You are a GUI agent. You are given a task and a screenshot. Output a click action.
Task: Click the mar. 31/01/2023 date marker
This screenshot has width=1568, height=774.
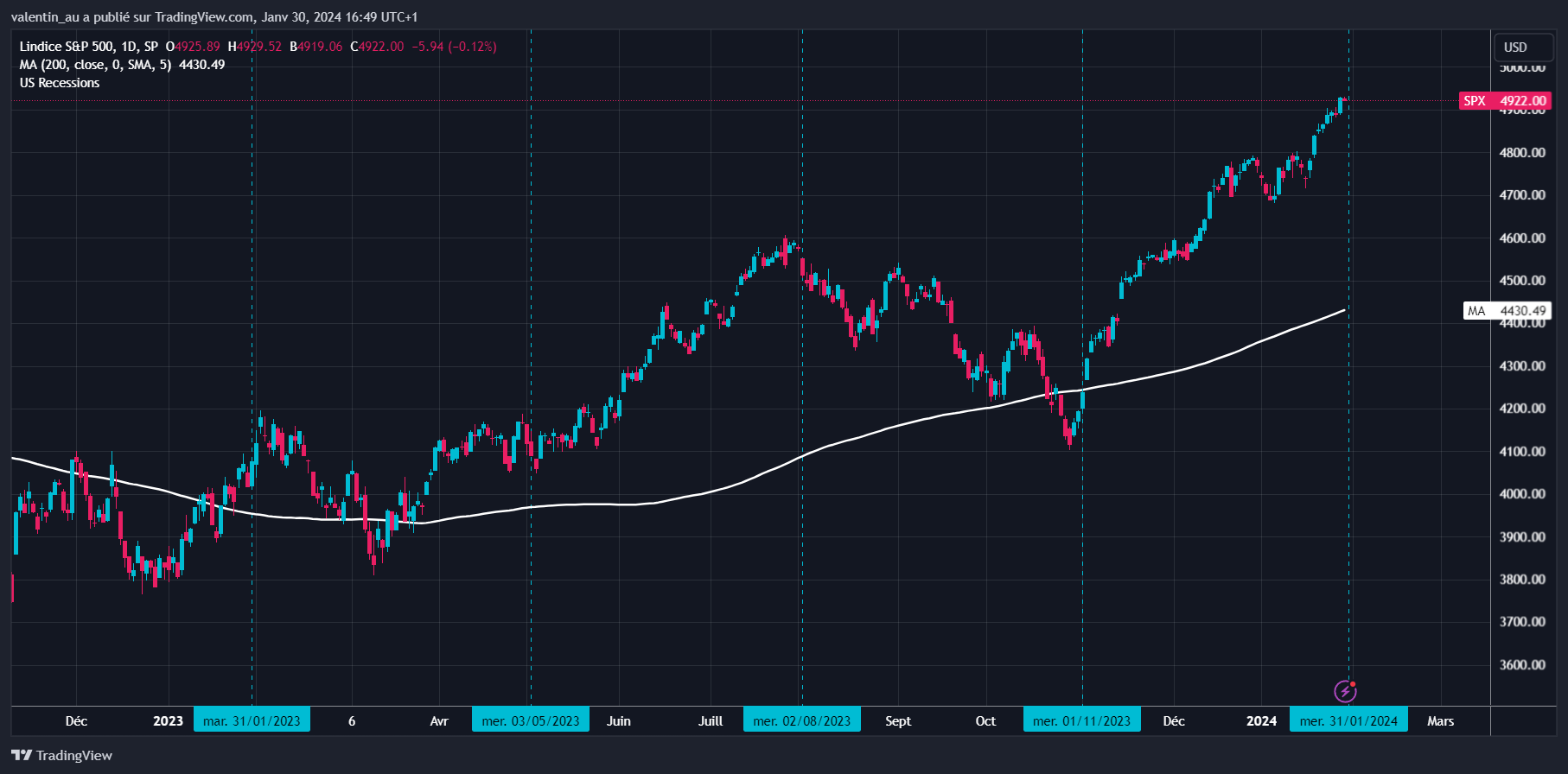point(252,720)
